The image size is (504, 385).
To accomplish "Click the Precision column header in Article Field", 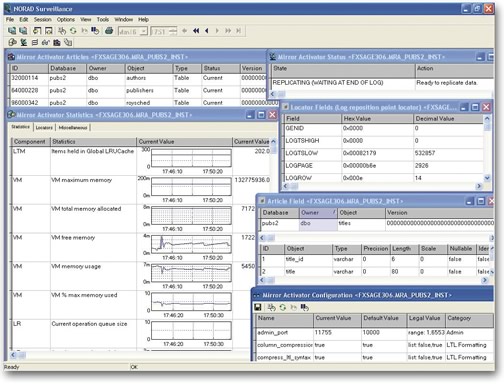I will tap(376, 248).
